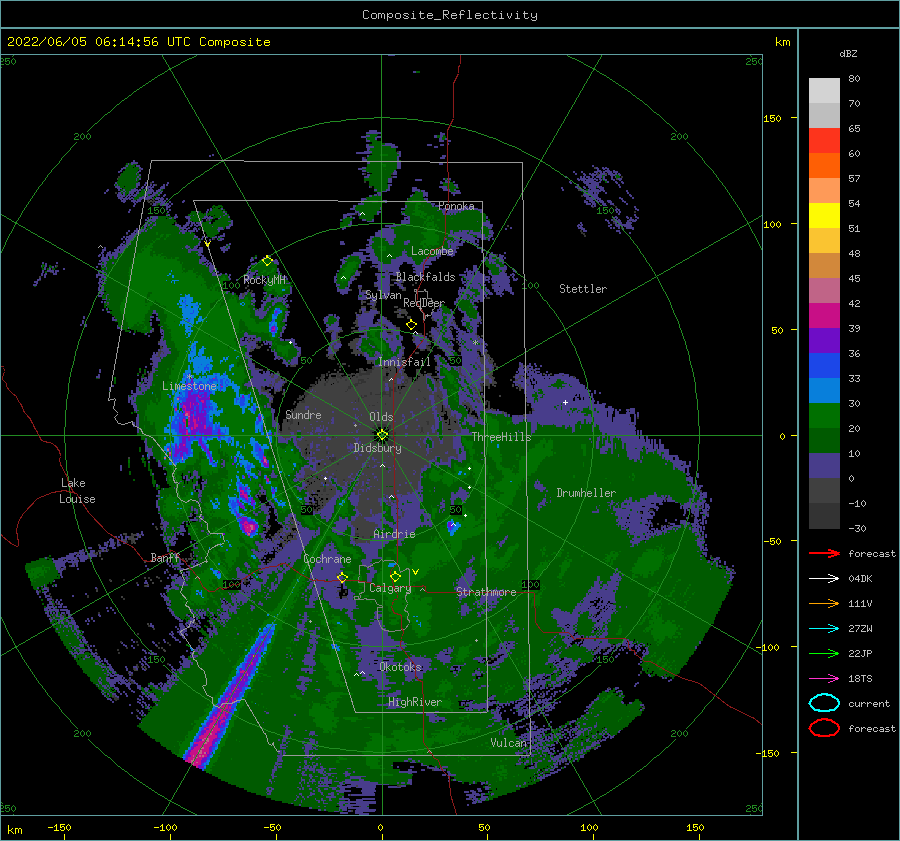Click the slate-purple 0-10 dBZ swatch

pyautogui.click(x=824, y=466)
